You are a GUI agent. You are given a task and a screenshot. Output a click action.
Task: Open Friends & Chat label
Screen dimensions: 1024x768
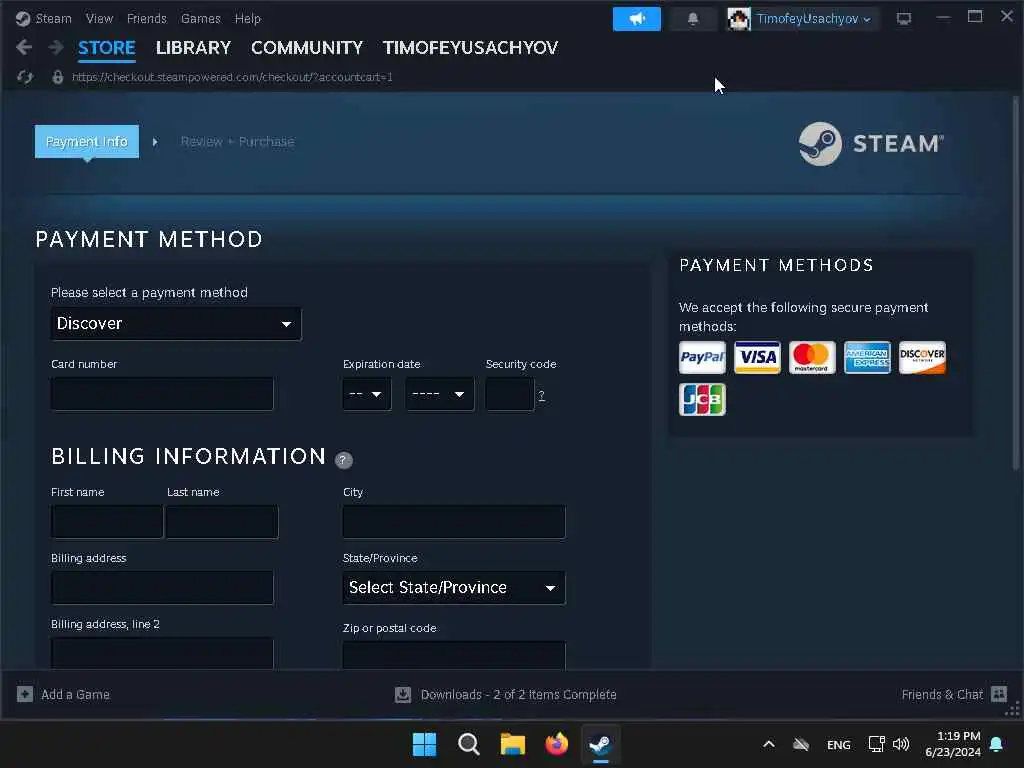942,694
